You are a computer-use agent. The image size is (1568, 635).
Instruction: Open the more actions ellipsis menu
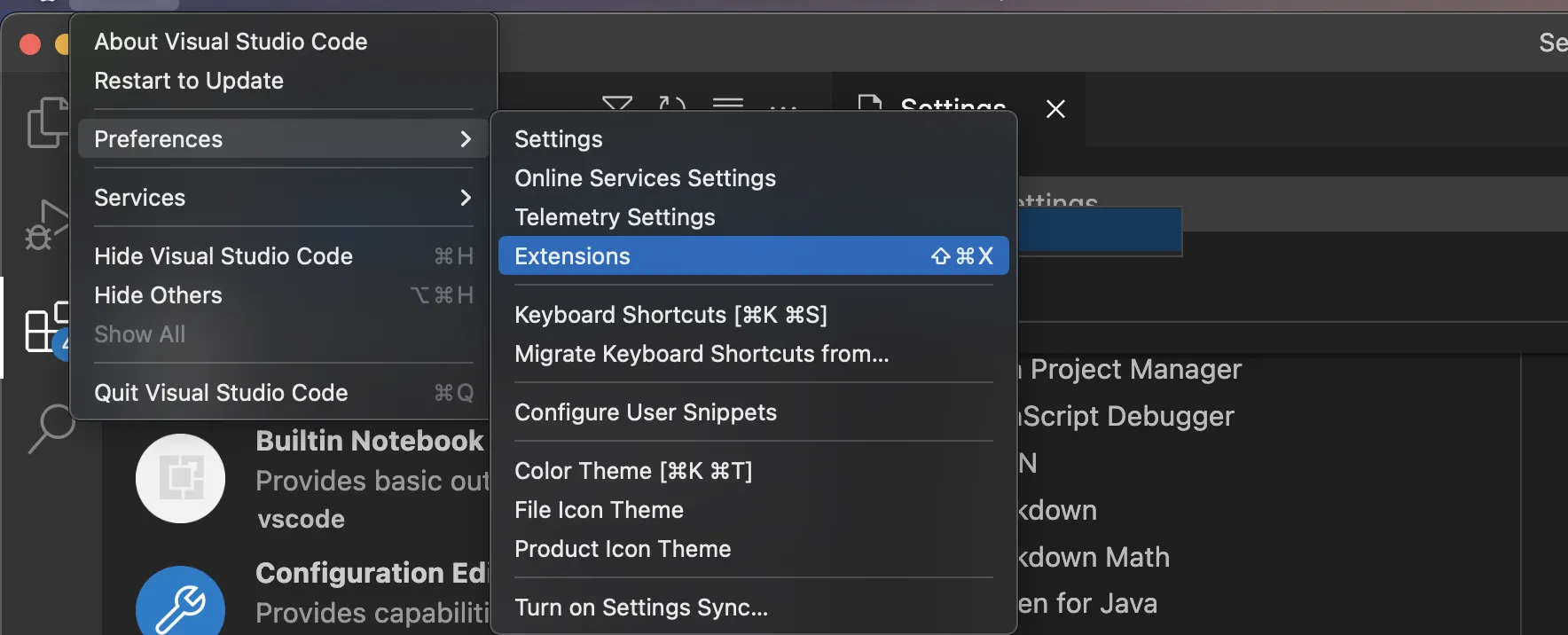tap(782, 106)
